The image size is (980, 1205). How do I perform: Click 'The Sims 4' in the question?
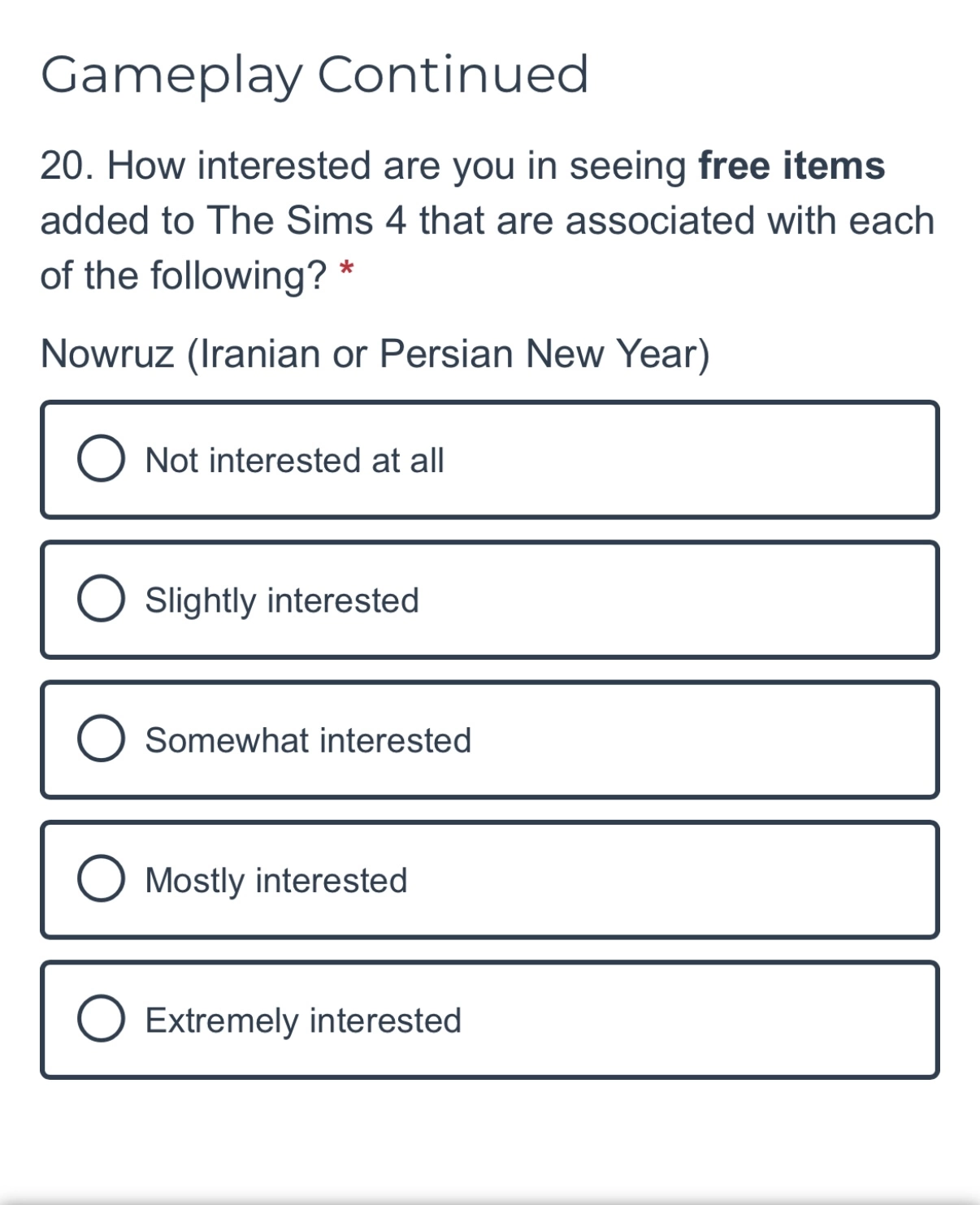[x=306, y=221]
